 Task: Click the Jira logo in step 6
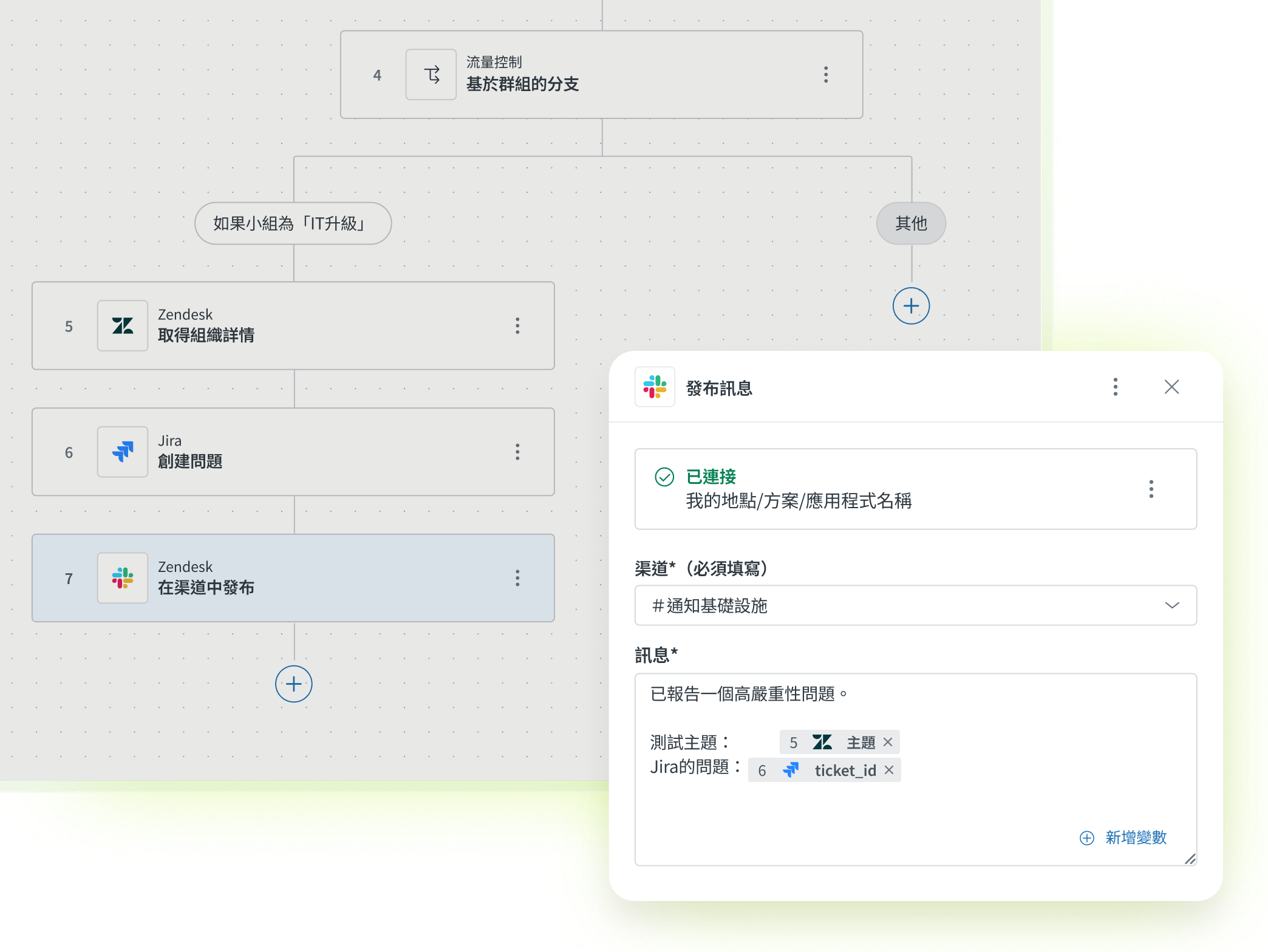[x=123, y=452]
